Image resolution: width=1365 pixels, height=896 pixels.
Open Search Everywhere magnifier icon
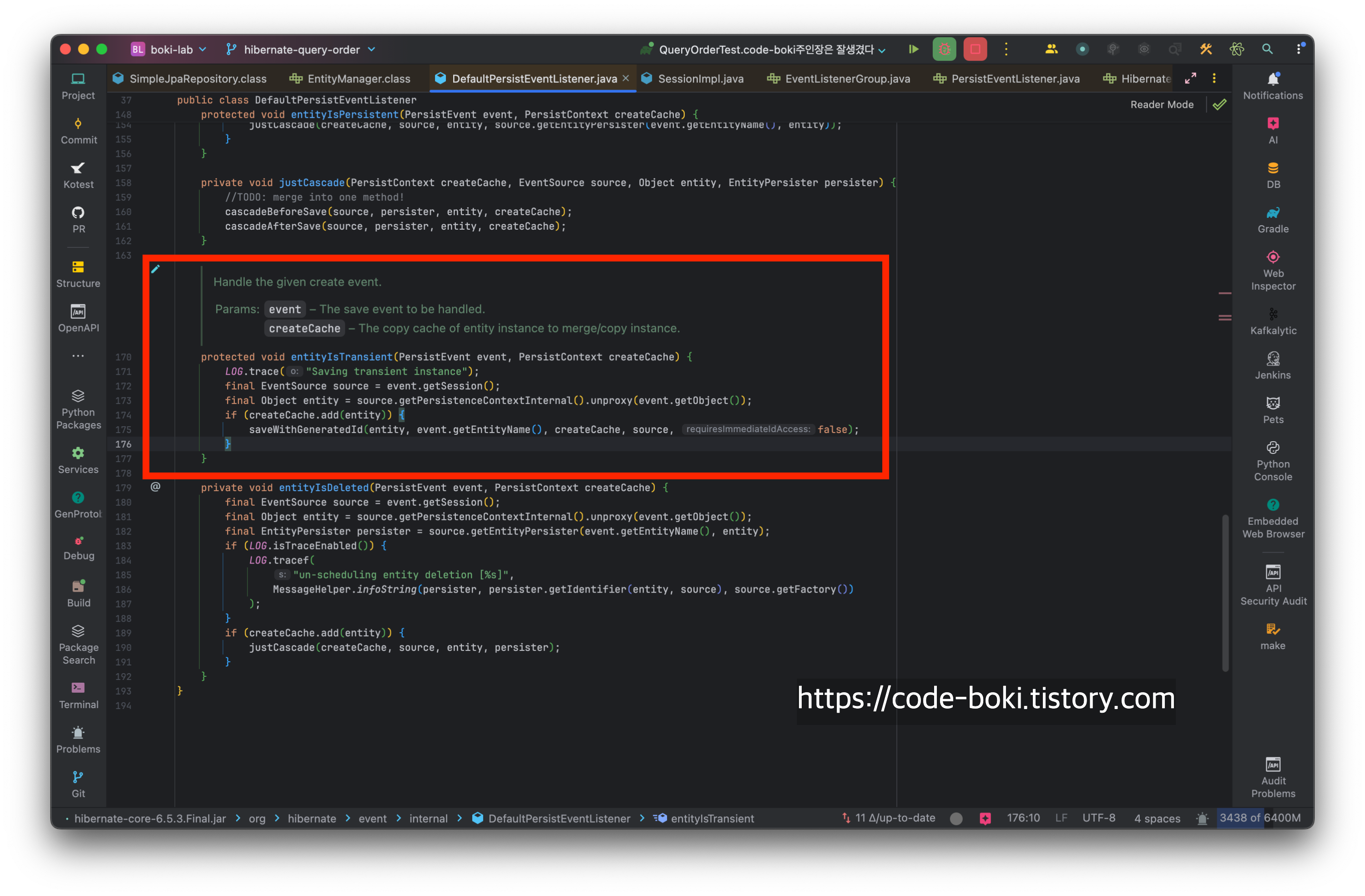(x=1267, y=49)
